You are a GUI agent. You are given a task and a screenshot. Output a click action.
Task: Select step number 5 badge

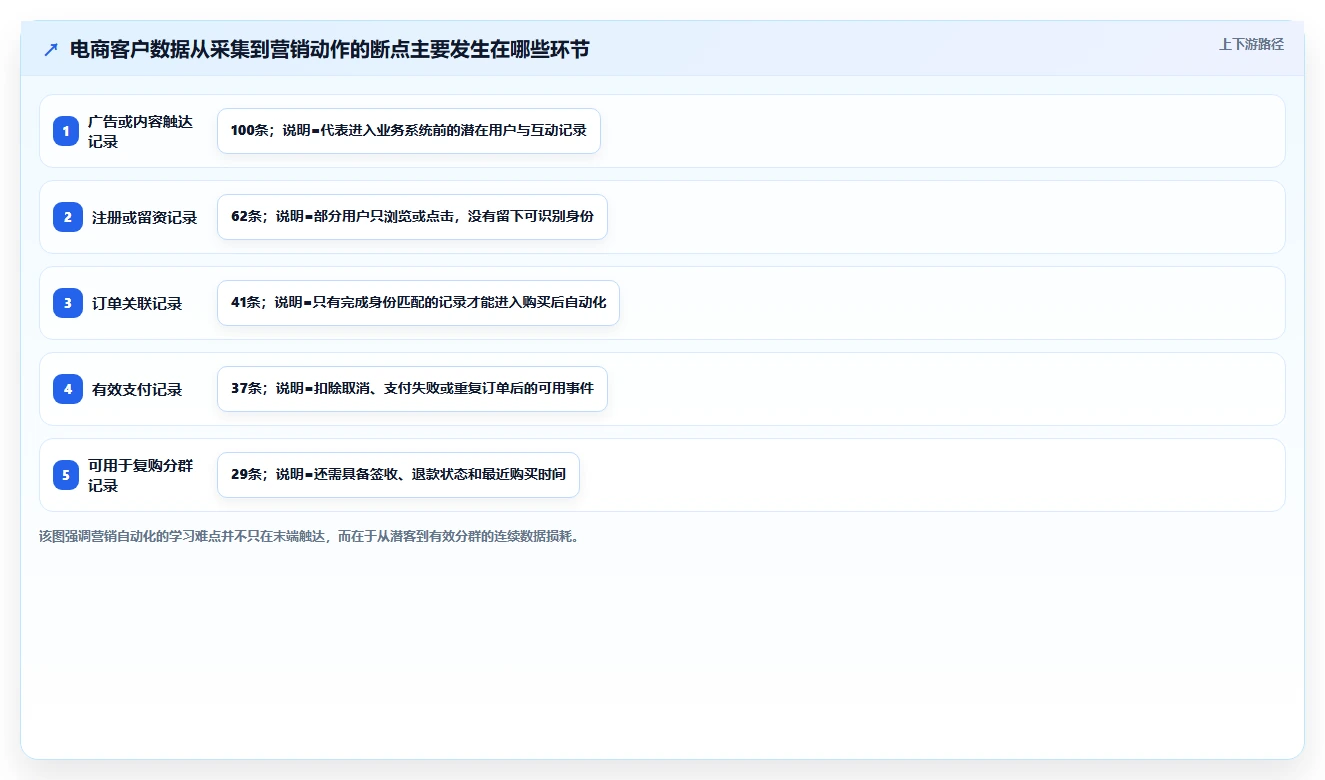click(x=66, y=475)
